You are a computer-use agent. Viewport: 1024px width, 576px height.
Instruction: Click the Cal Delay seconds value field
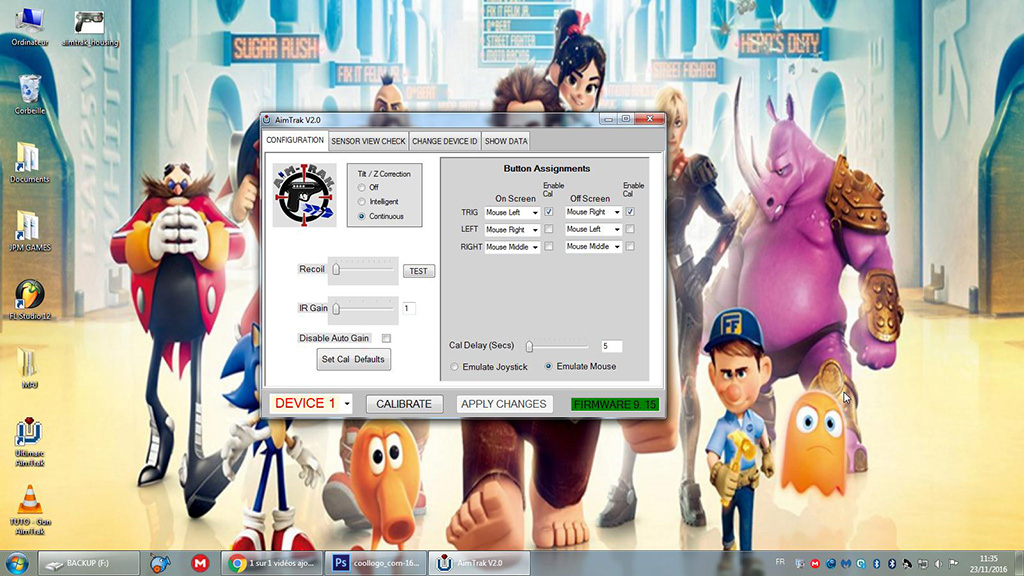(611, 346)
